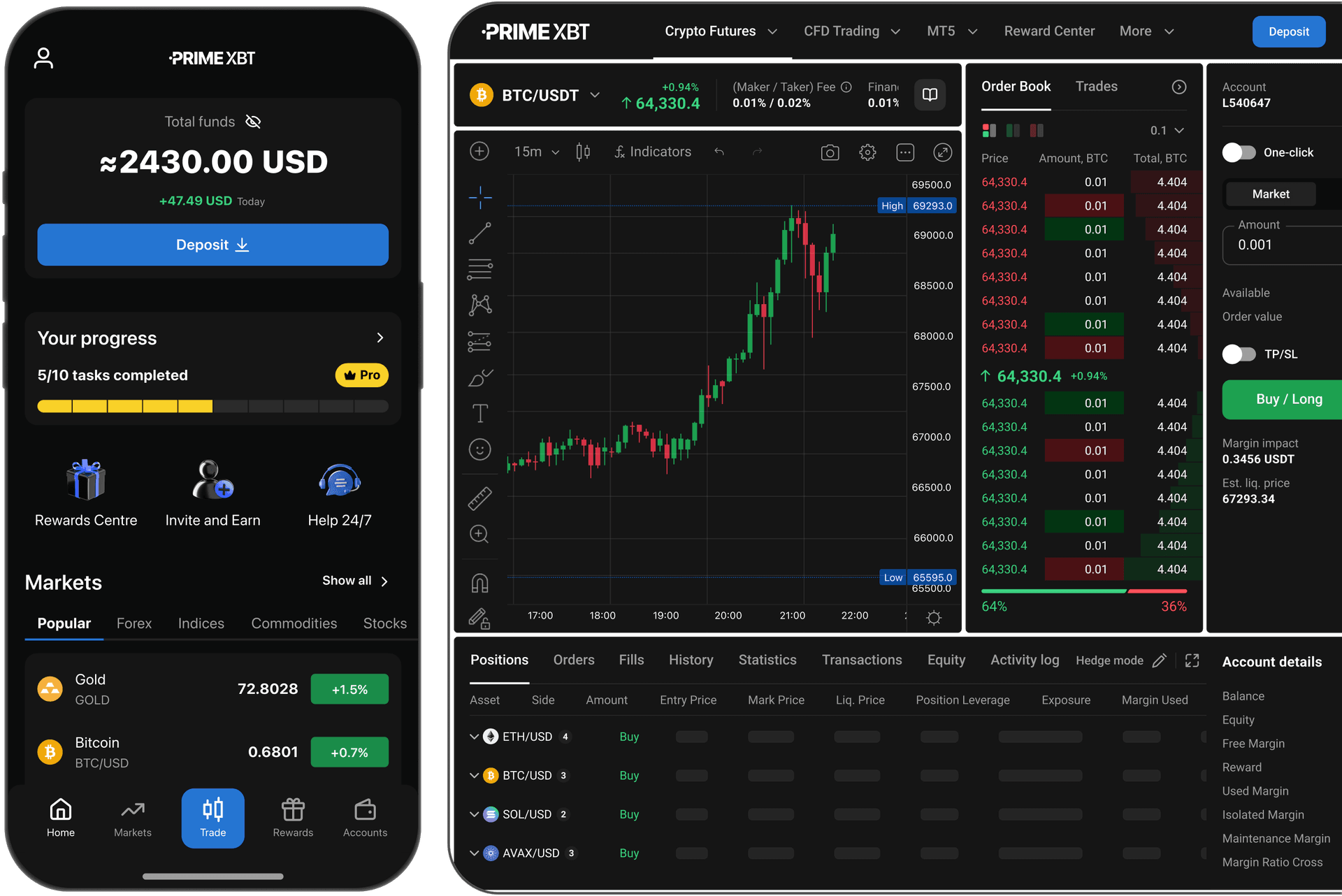Select the brush drawing tool
Screen dimensions: 1342x896
coord(480,378)
